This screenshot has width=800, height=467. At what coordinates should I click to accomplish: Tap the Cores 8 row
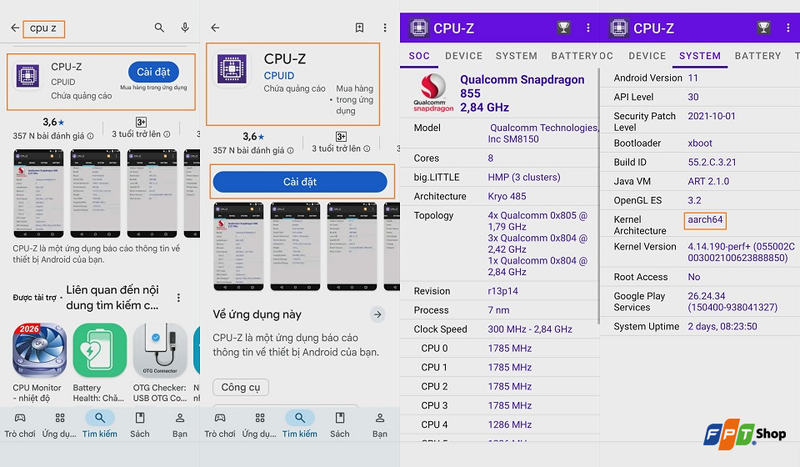tap(500, 158)
